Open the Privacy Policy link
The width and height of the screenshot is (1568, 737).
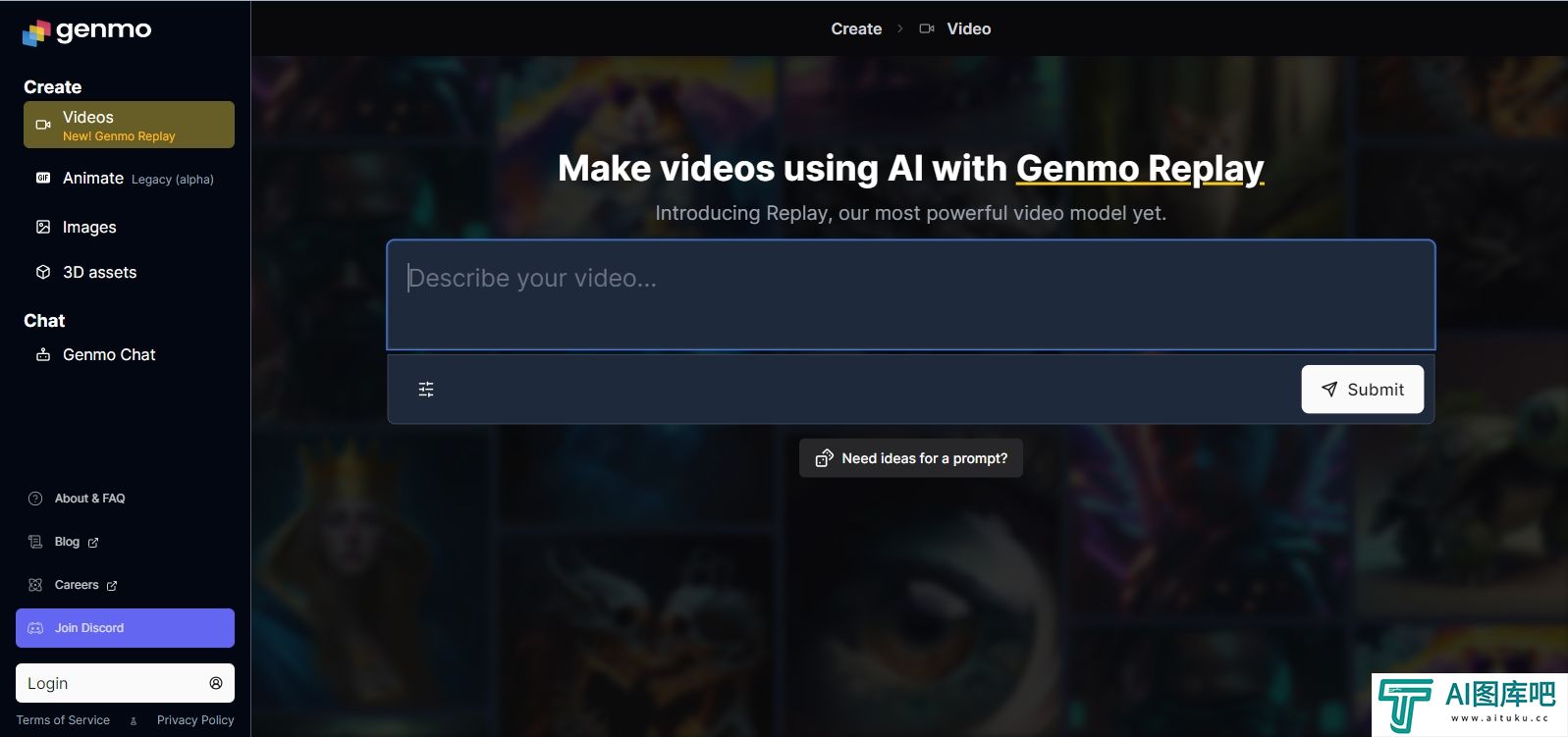tap(195, 720)
